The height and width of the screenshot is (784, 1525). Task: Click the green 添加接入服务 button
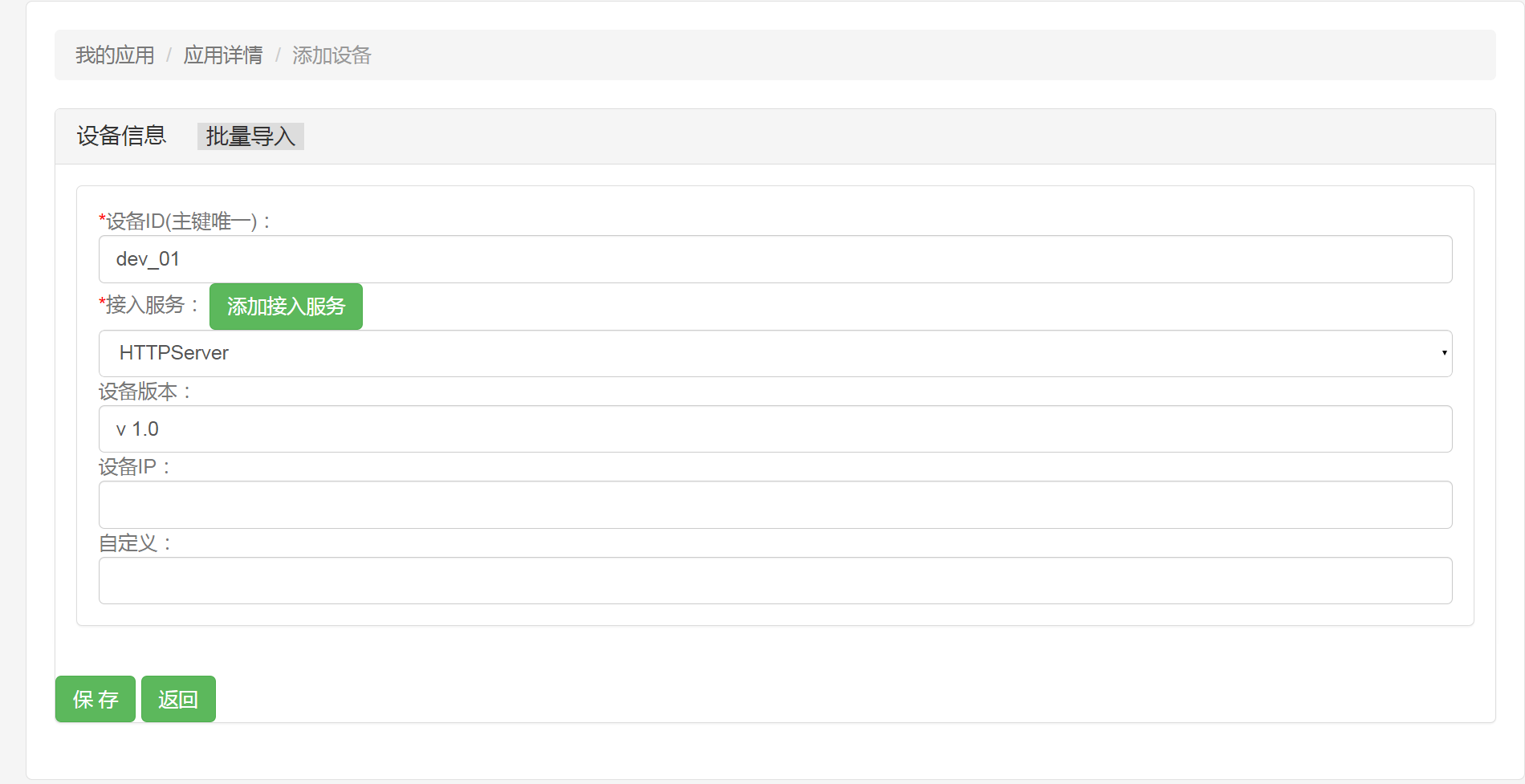click(286, 307)
